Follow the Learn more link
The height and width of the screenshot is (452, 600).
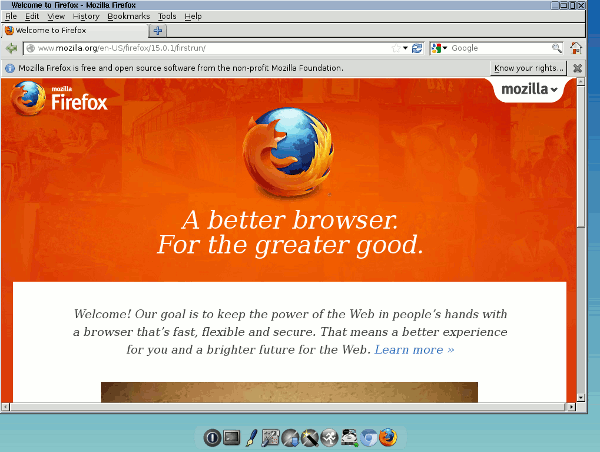414,349
